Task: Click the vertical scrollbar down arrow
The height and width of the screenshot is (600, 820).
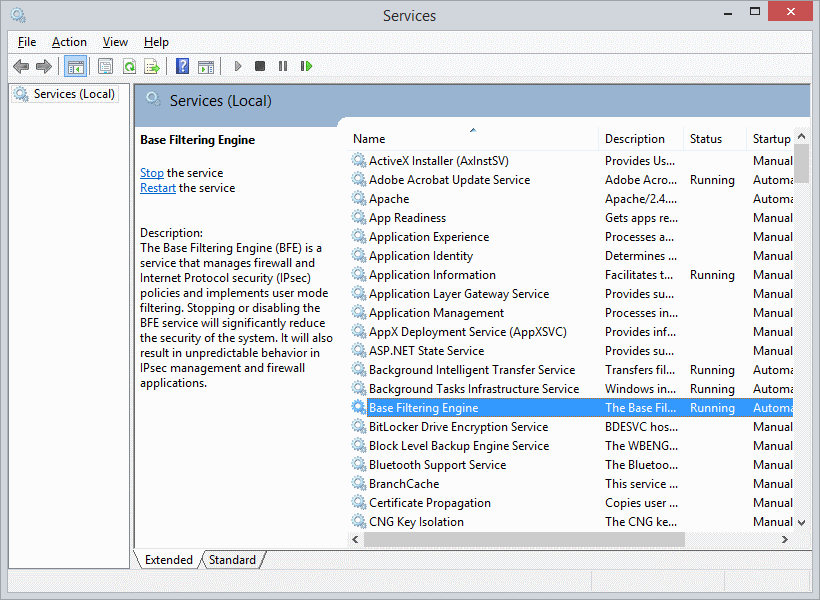Action: [802, 522]
